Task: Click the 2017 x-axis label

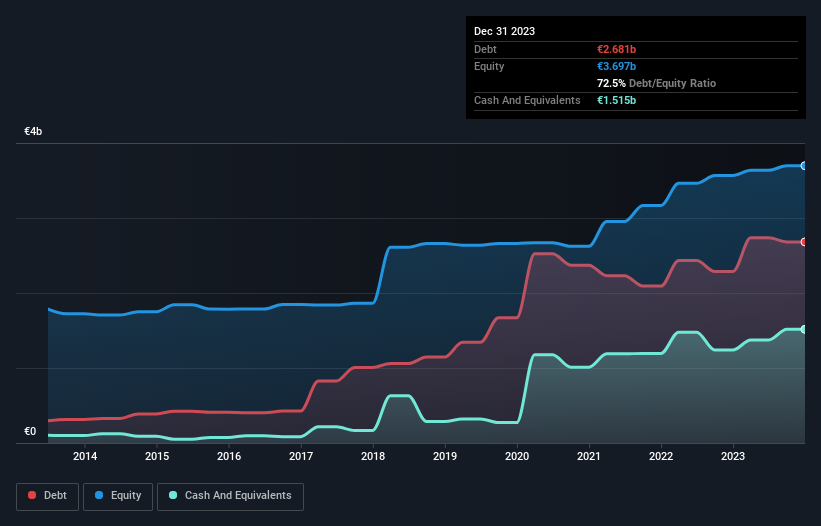Action: tap(301, 456)
